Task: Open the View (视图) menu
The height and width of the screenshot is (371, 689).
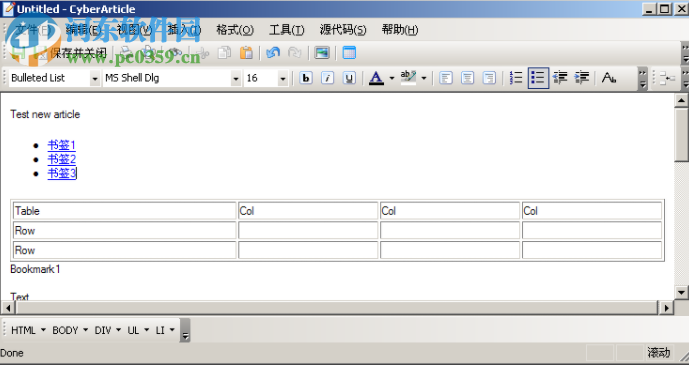Action: coord(134,30)
